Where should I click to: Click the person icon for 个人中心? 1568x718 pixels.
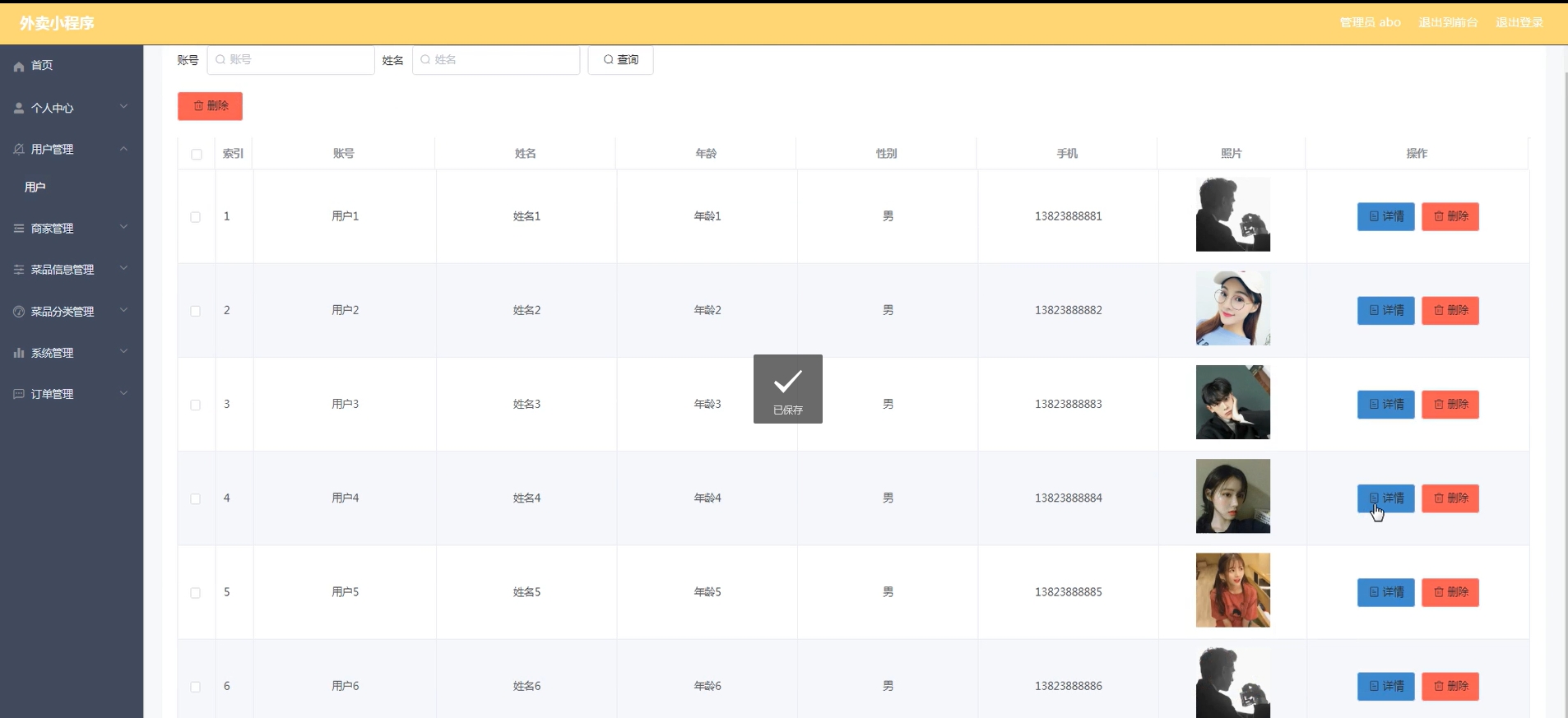pyautogui.click(x=19, y=108)
